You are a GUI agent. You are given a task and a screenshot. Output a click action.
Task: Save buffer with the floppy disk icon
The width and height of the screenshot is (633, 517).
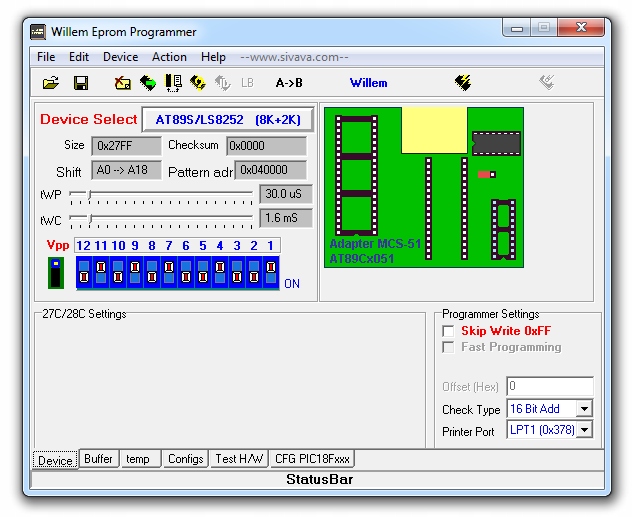coord(81,83)
